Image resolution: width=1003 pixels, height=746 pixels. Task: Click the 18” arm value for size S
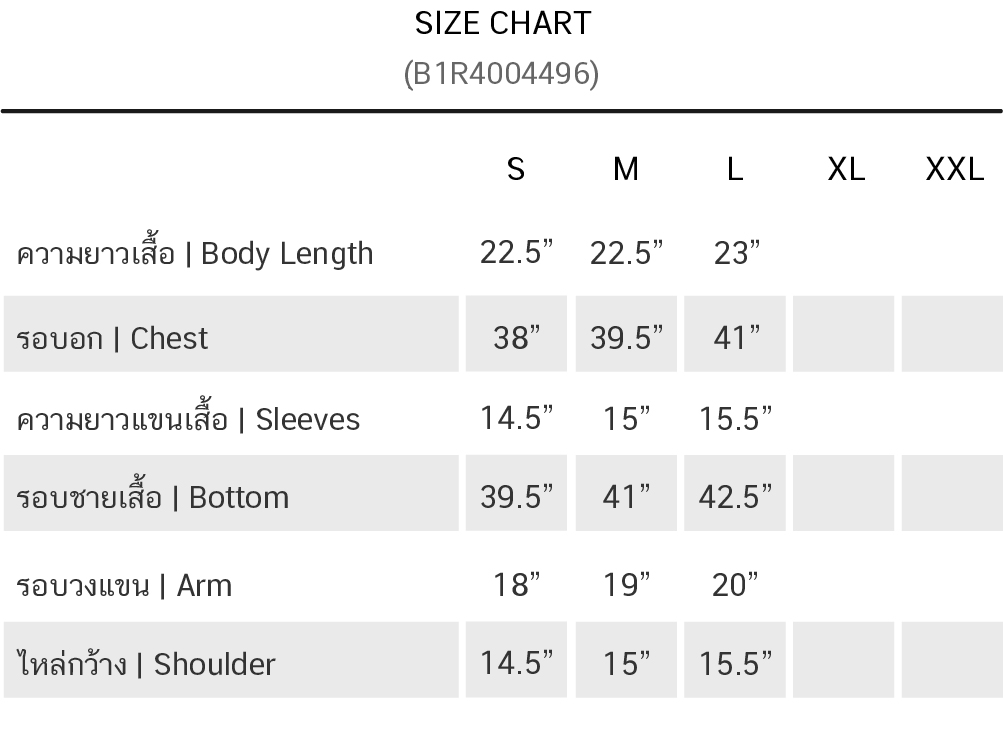(x=516, y=584)
